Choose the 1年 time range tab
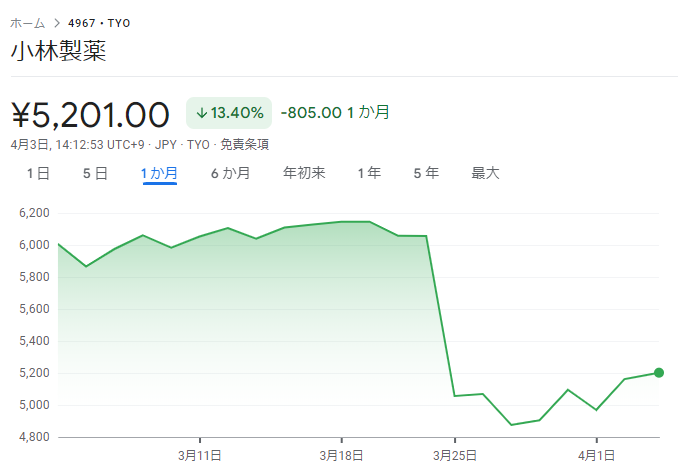 pos(369,173)
